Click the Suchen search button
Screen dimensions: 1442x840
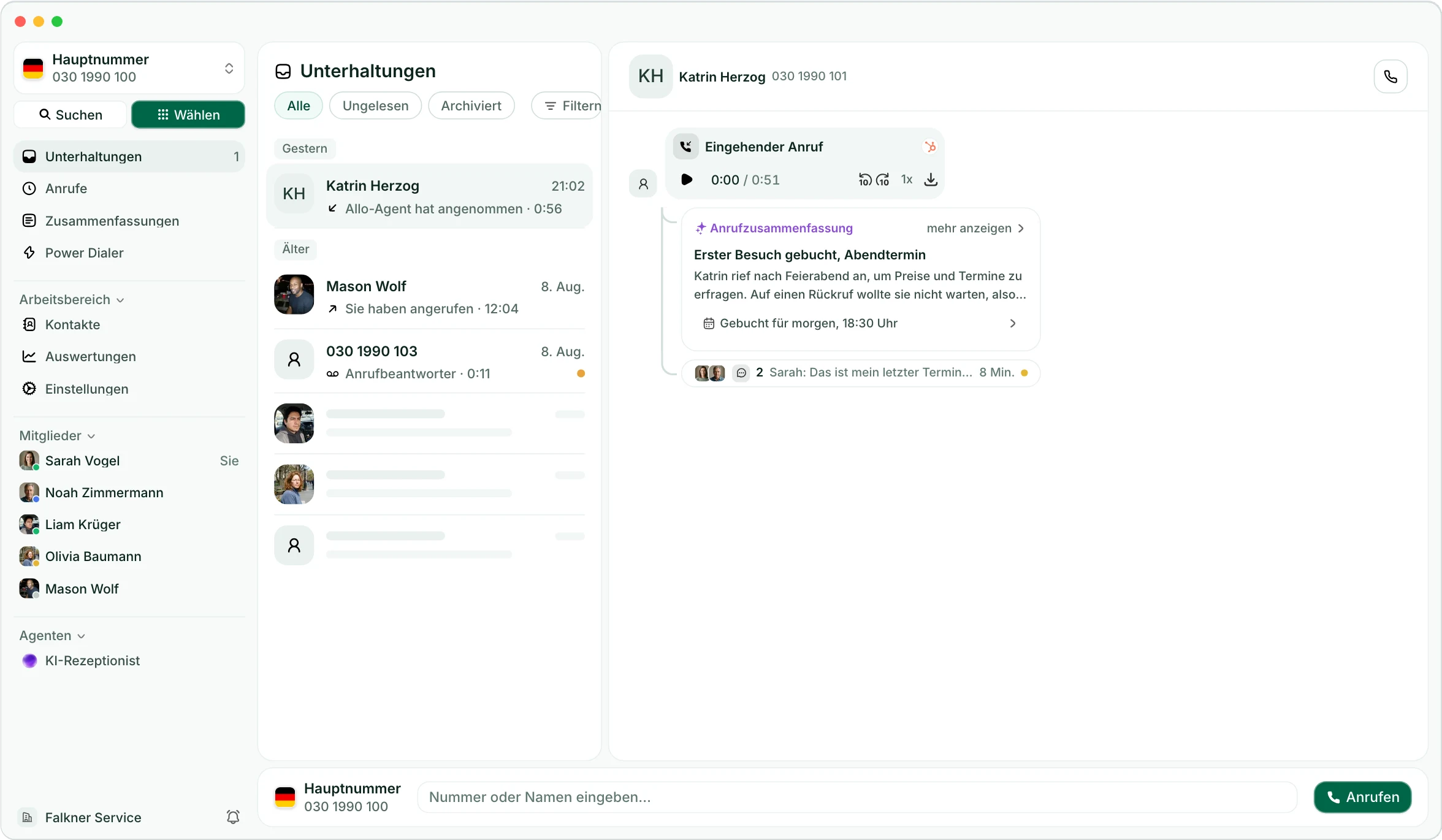tap(71, 115)
